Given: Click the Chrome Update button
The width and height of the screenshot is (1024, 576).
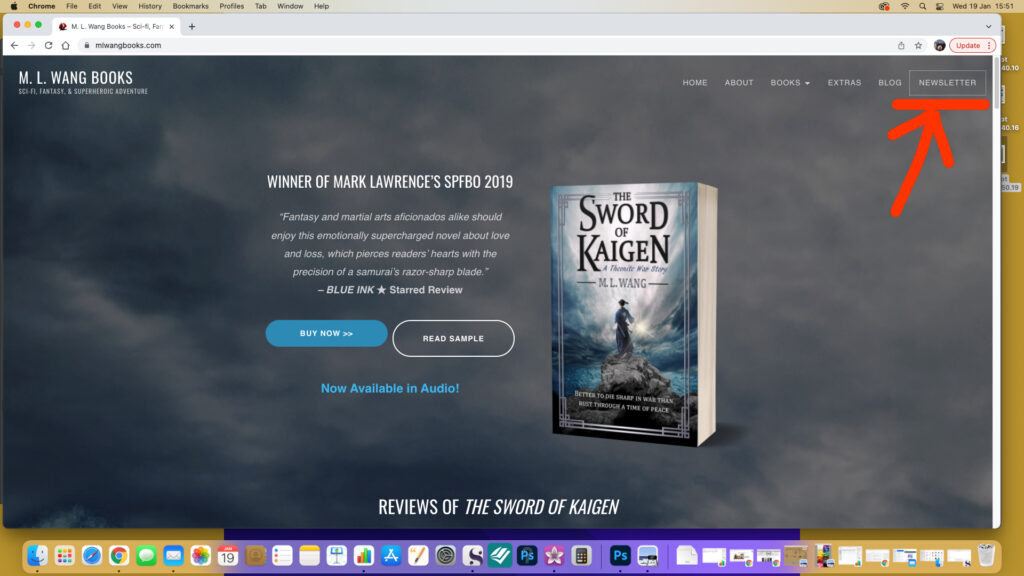Looking at the screenshot, I should 971,45.
